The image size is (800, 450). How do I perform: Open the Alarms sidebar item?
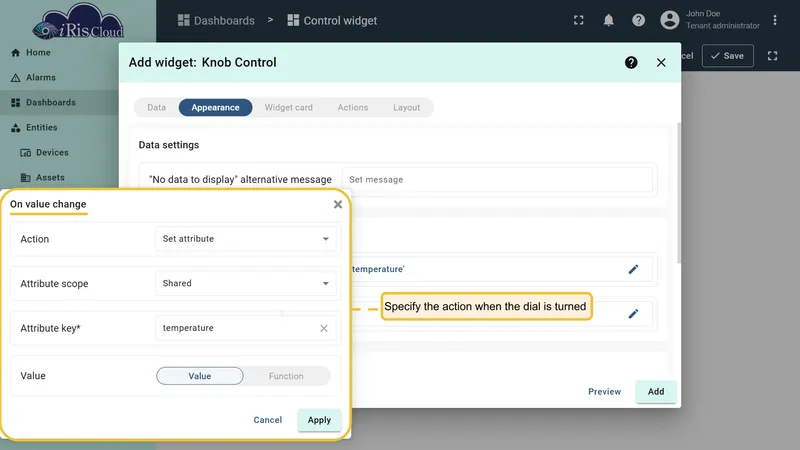click(33, 78)
